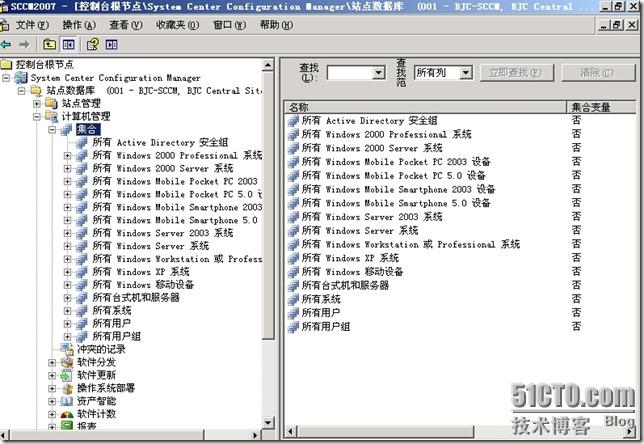Click the 所有用户组 collection icon in the list
The height and width of the screenshot is (444, 644).
pyautogui.click(x=293, y=327)
